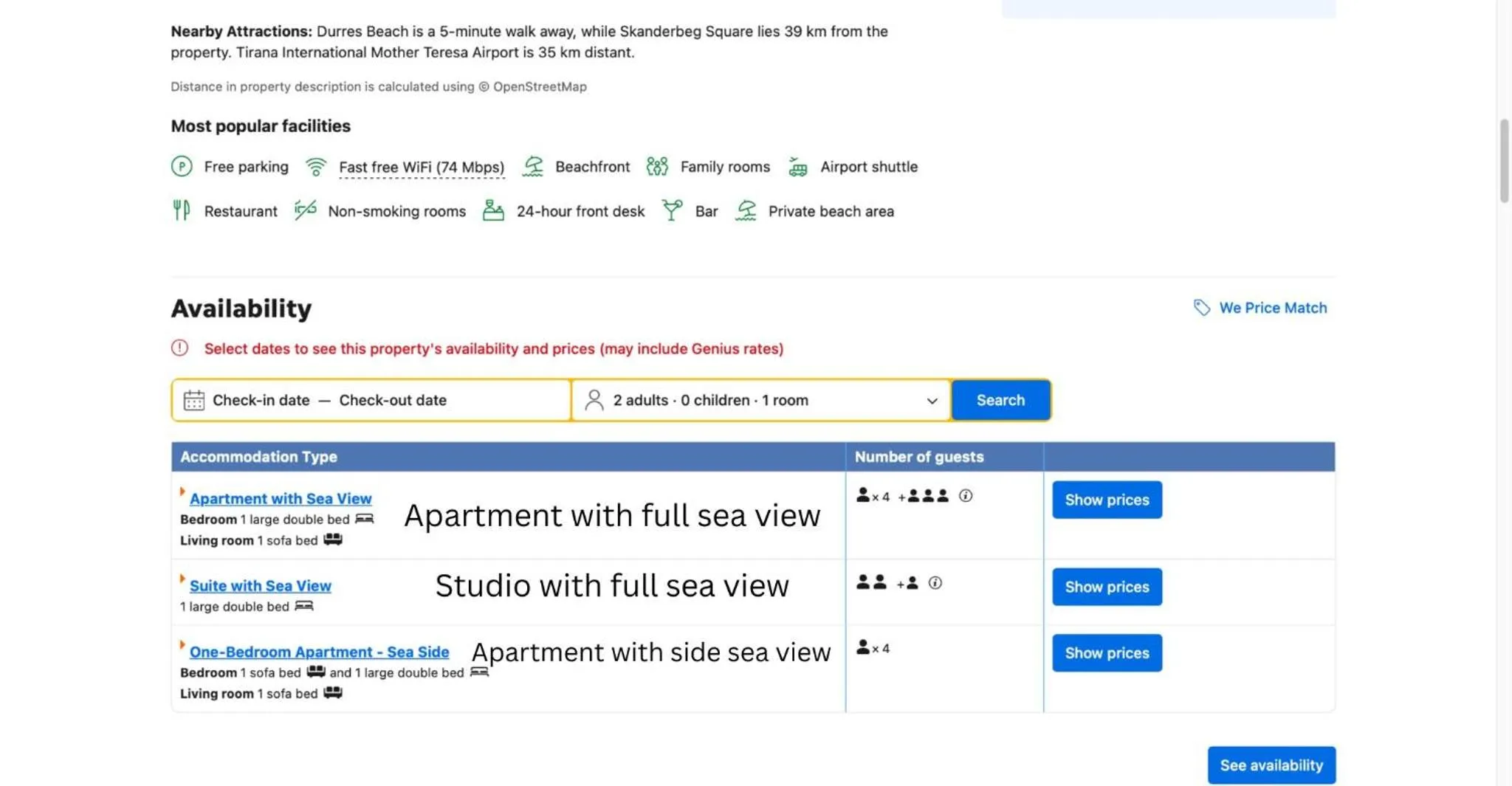Click the Family rooms icon
Viewport: 1512px width, 786px height.
tap(656, 166)
